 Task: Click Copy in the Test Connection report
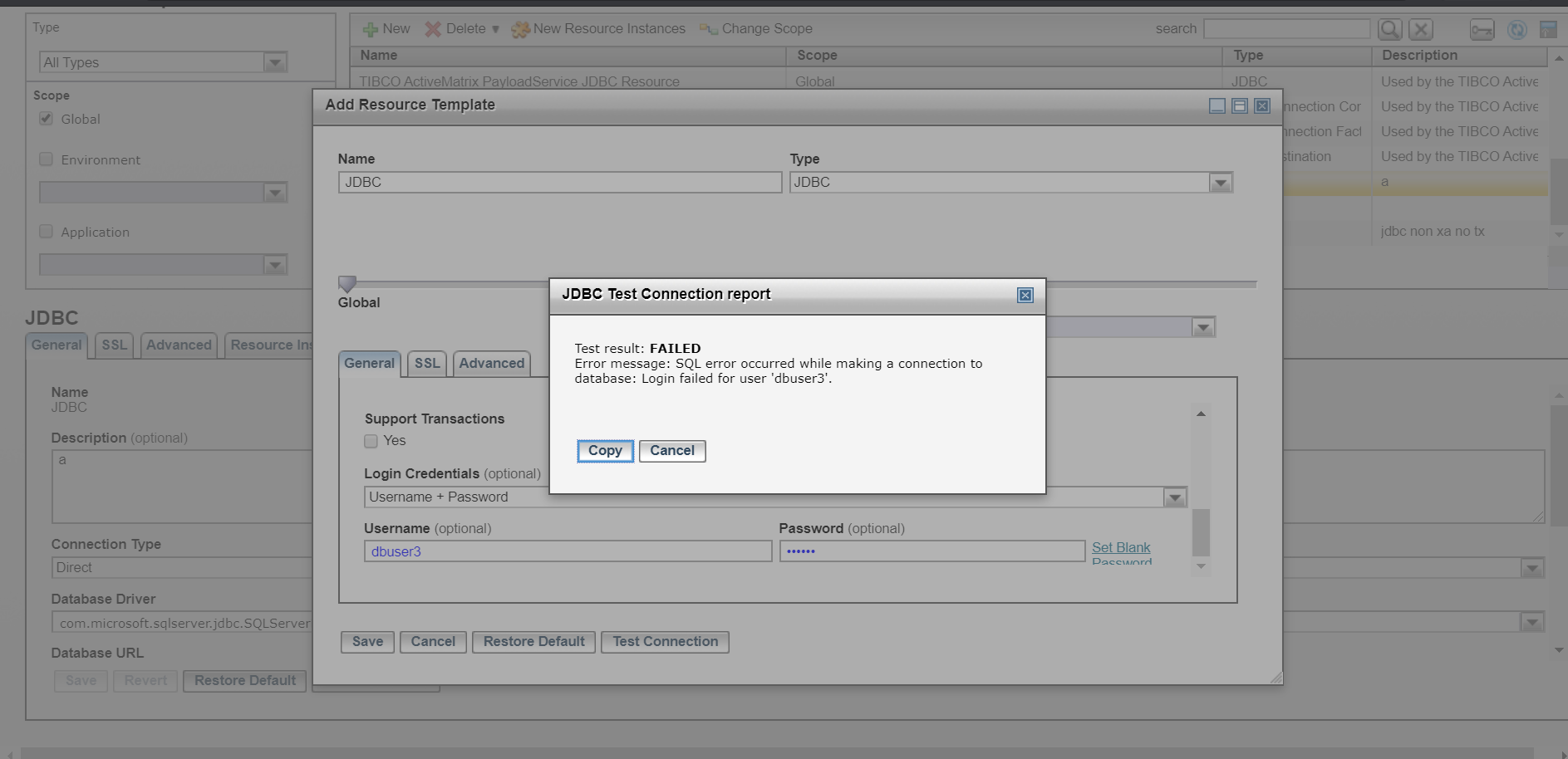605,451
